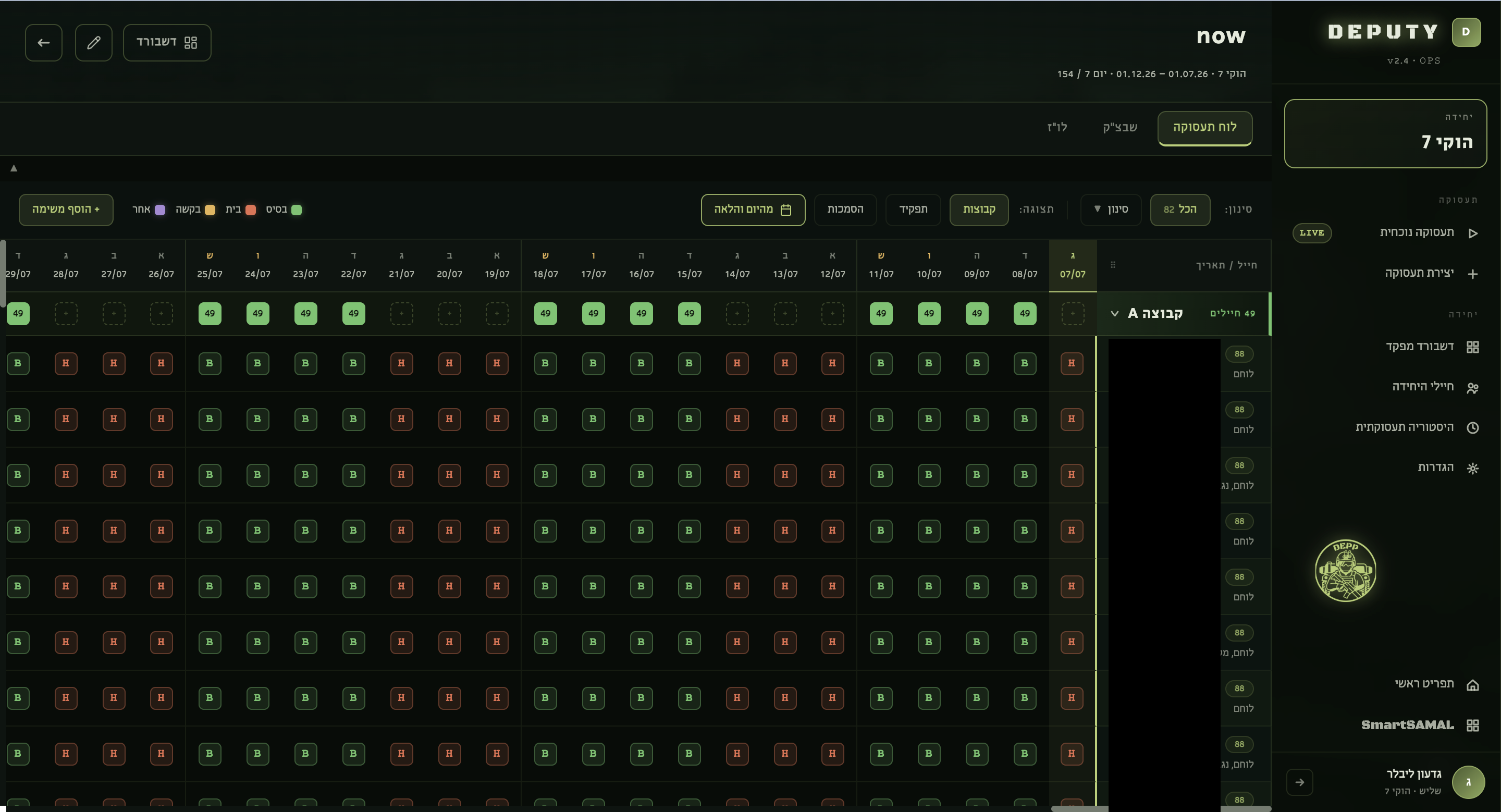Open SmartSAMAL from the sidebar
1501x812 pixels.
tap(1419, 725)
